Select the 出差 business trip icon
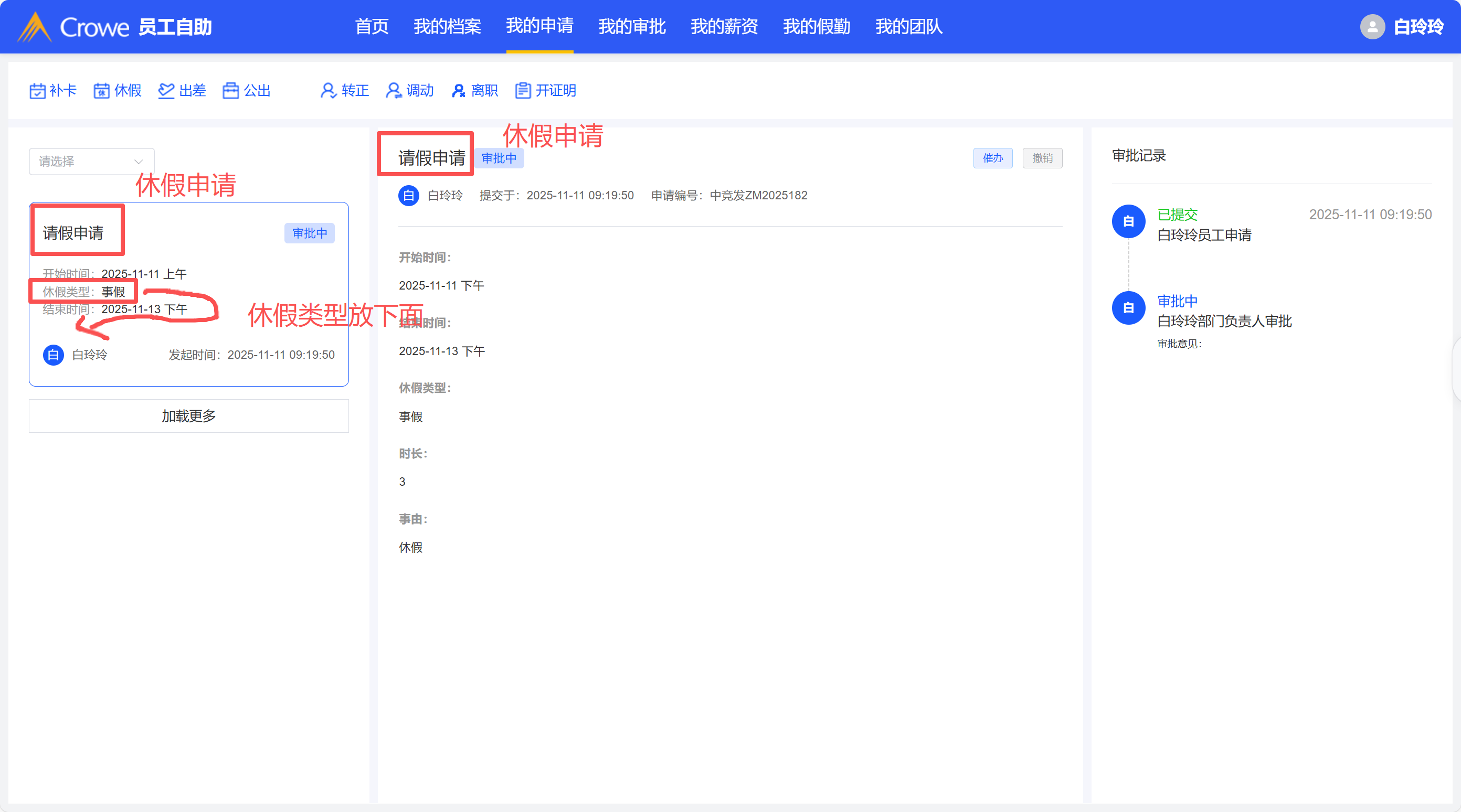This screenshot has height=812, width=1461. tap(166, 91)
